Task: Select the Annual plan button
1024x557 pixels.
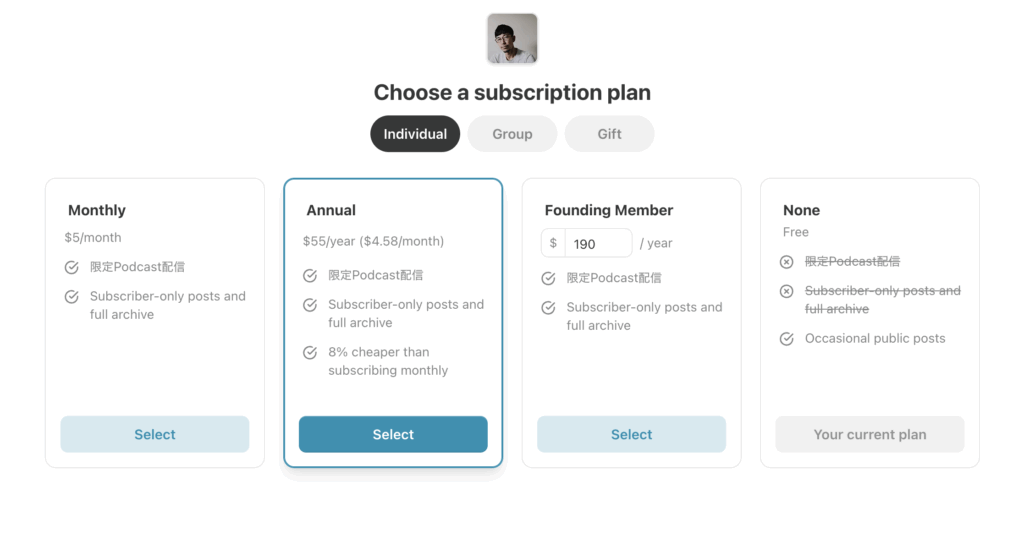Action: coord(393,435)
